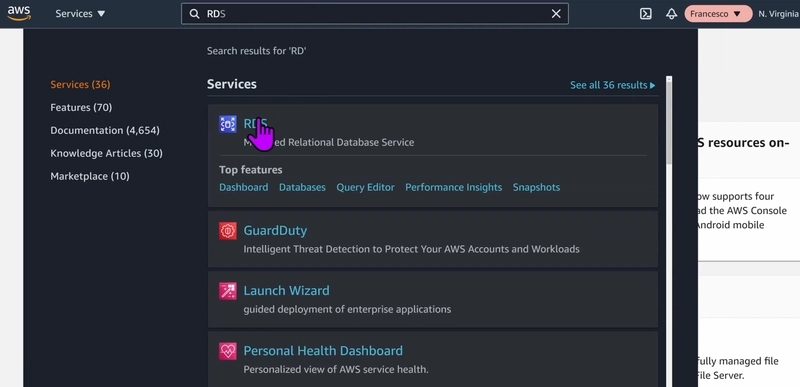Open the N. Virginia region selector
The height and width of the screenshot is (387, 800).
tap(779, 14)
